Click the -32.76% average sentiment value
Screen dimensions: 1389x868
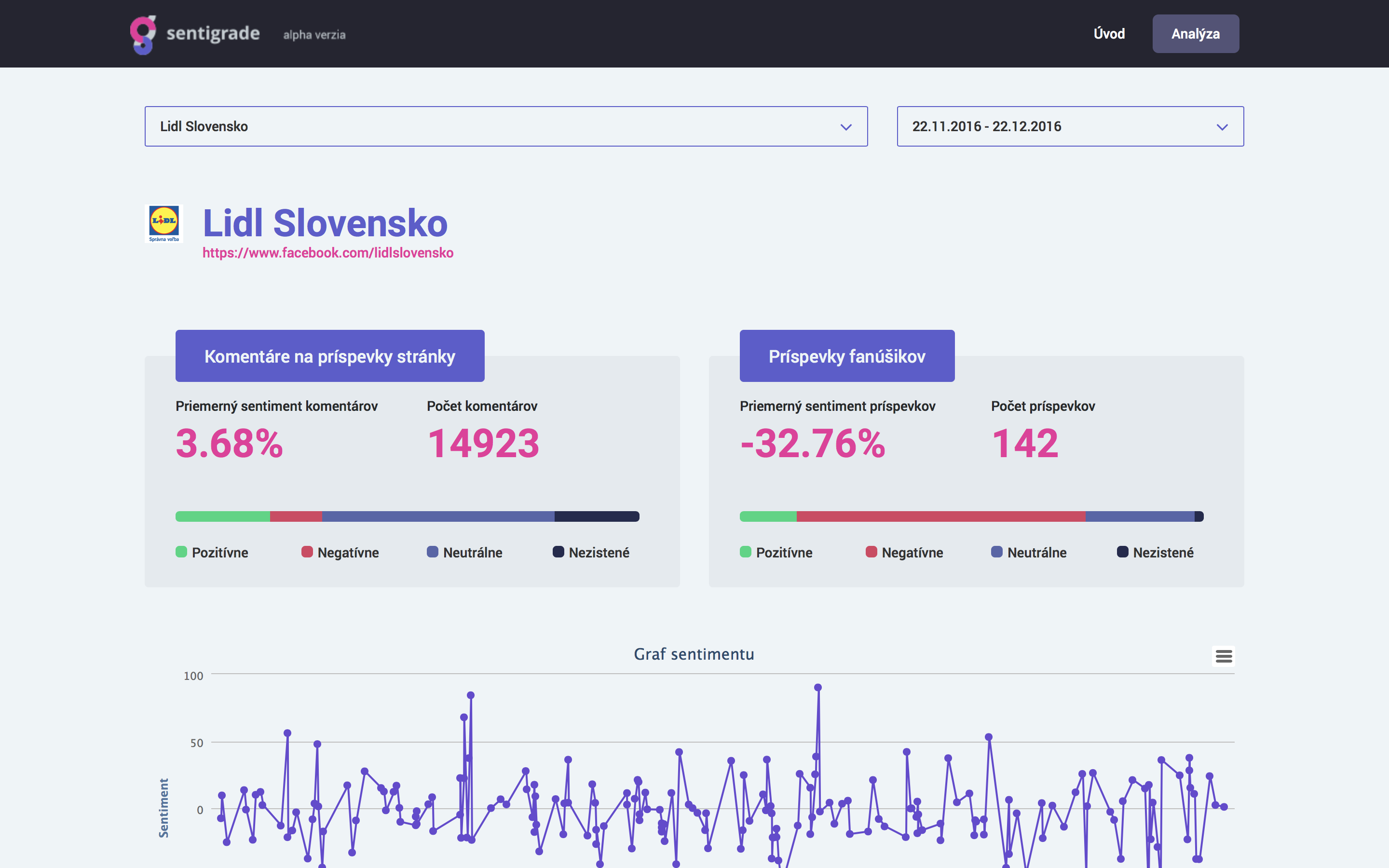813,443
